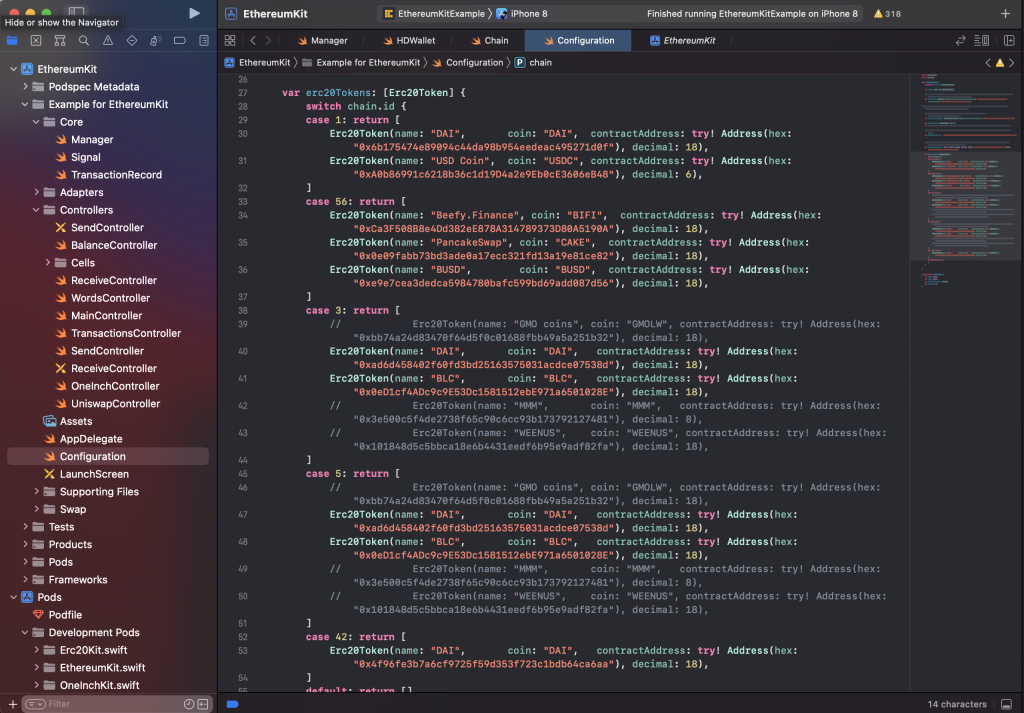Open UniswapController file in navigator
This screenshot has height=713, width=1024.
115,404
